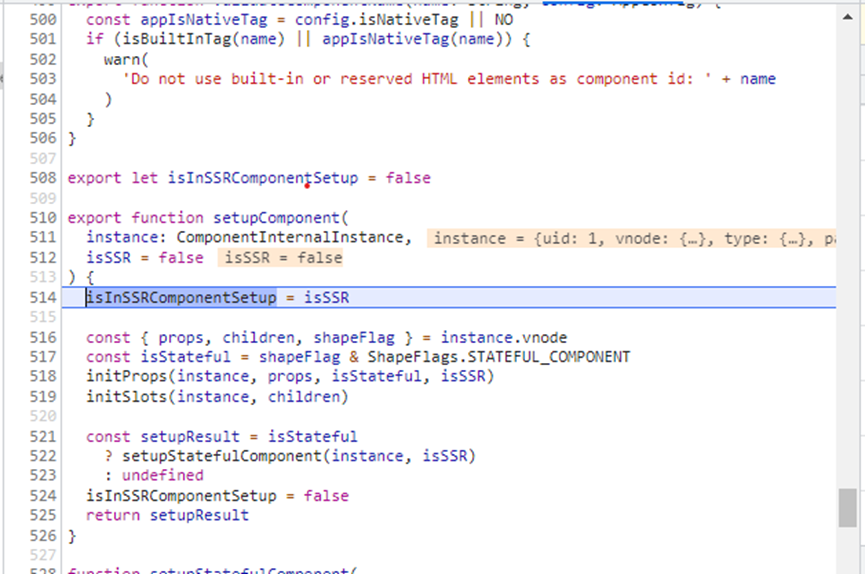
Task: Click line number 510 in gutter
Action: pos(43,218)
